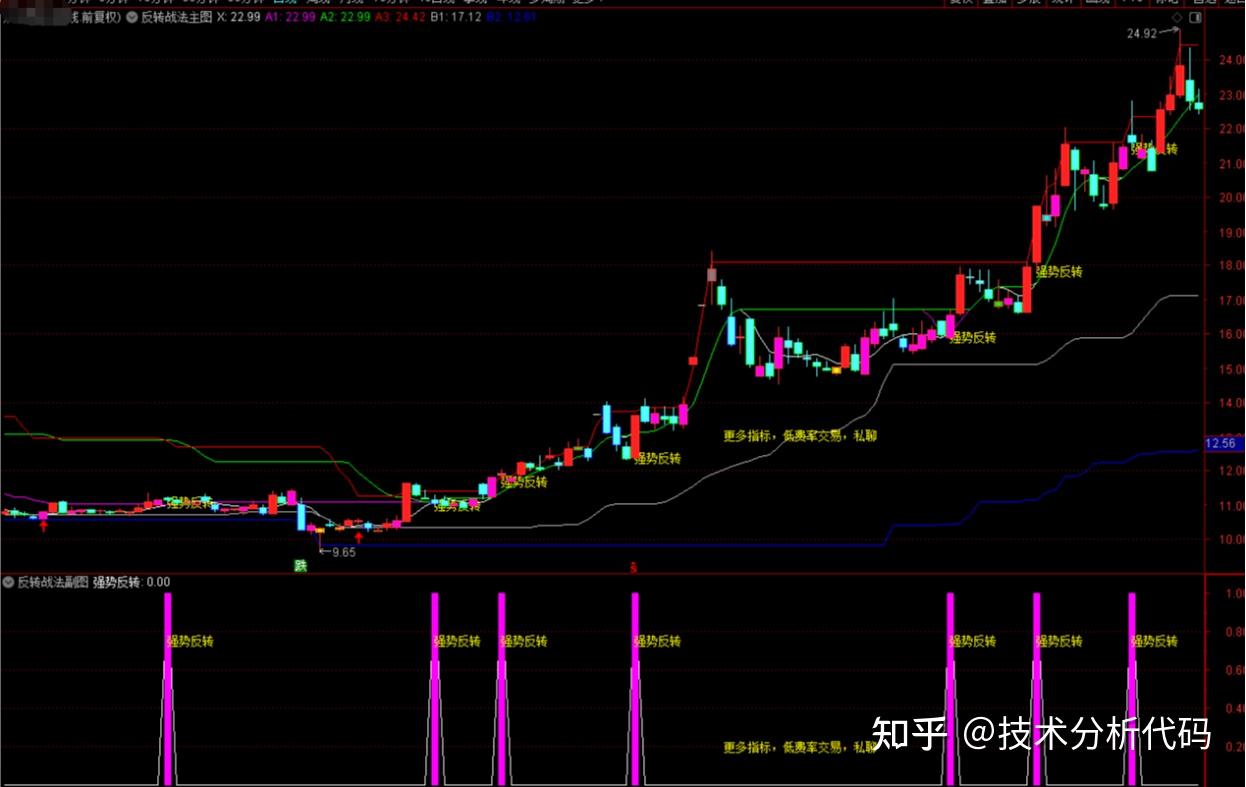This screenshot has width=1246, height=787.
Task: Select the 反转战法副图 indicator title
Action: click(x=53, y=581)
